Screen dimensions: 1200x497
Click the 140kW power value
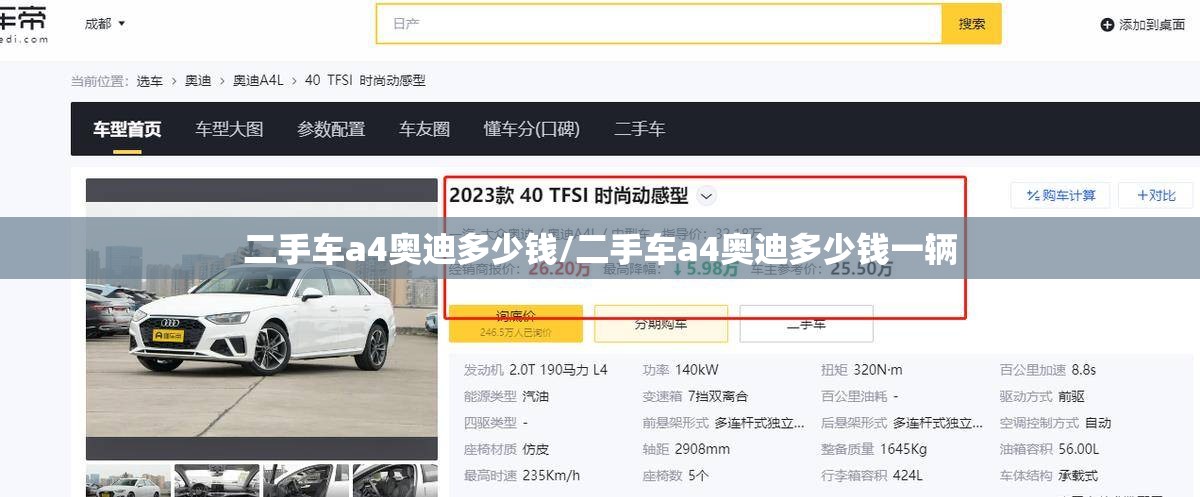point(695,370)
